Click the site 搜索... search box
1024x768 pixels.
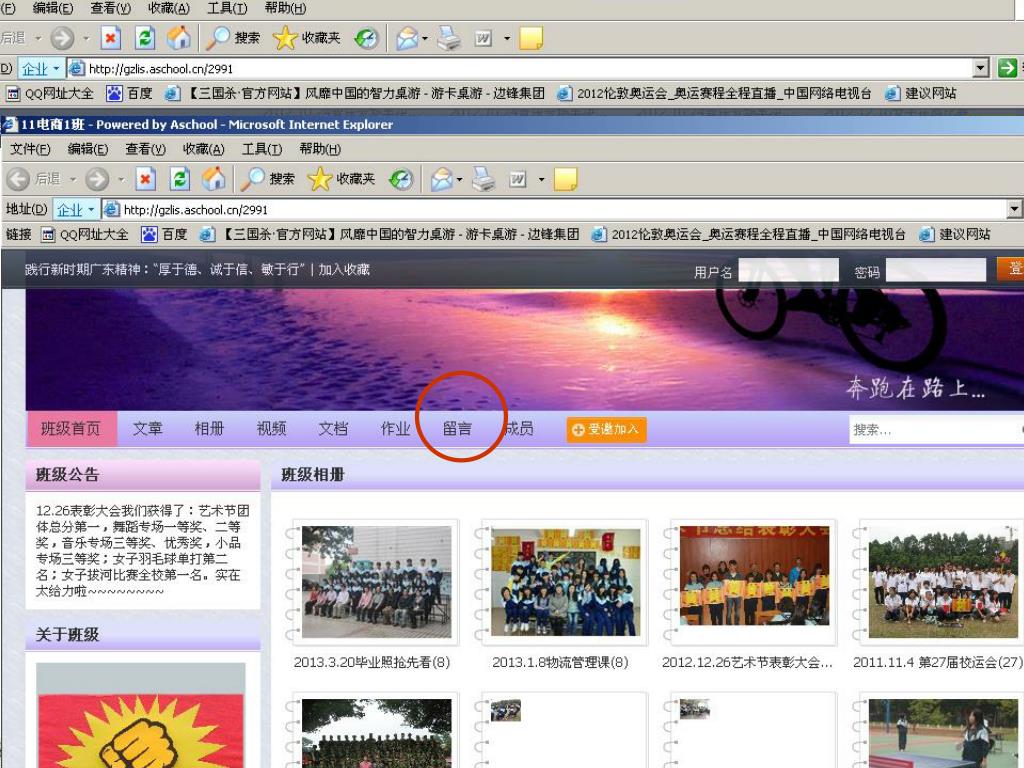[x=930, y=430]
